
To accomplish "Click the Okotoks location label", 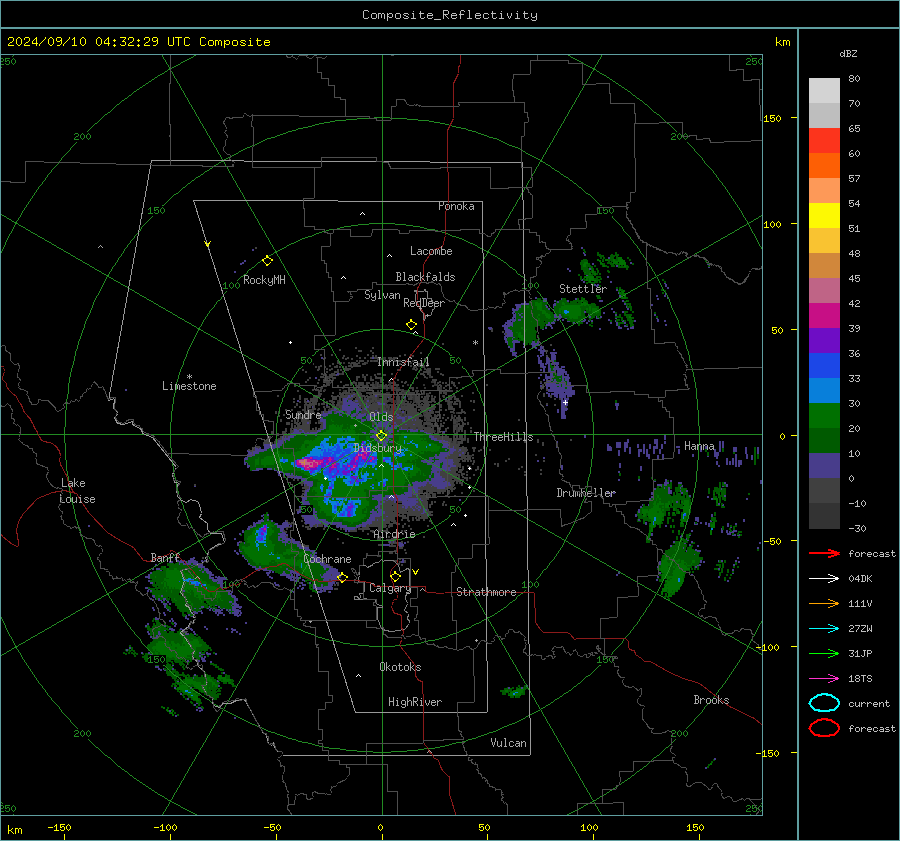I will click(400, 667).
